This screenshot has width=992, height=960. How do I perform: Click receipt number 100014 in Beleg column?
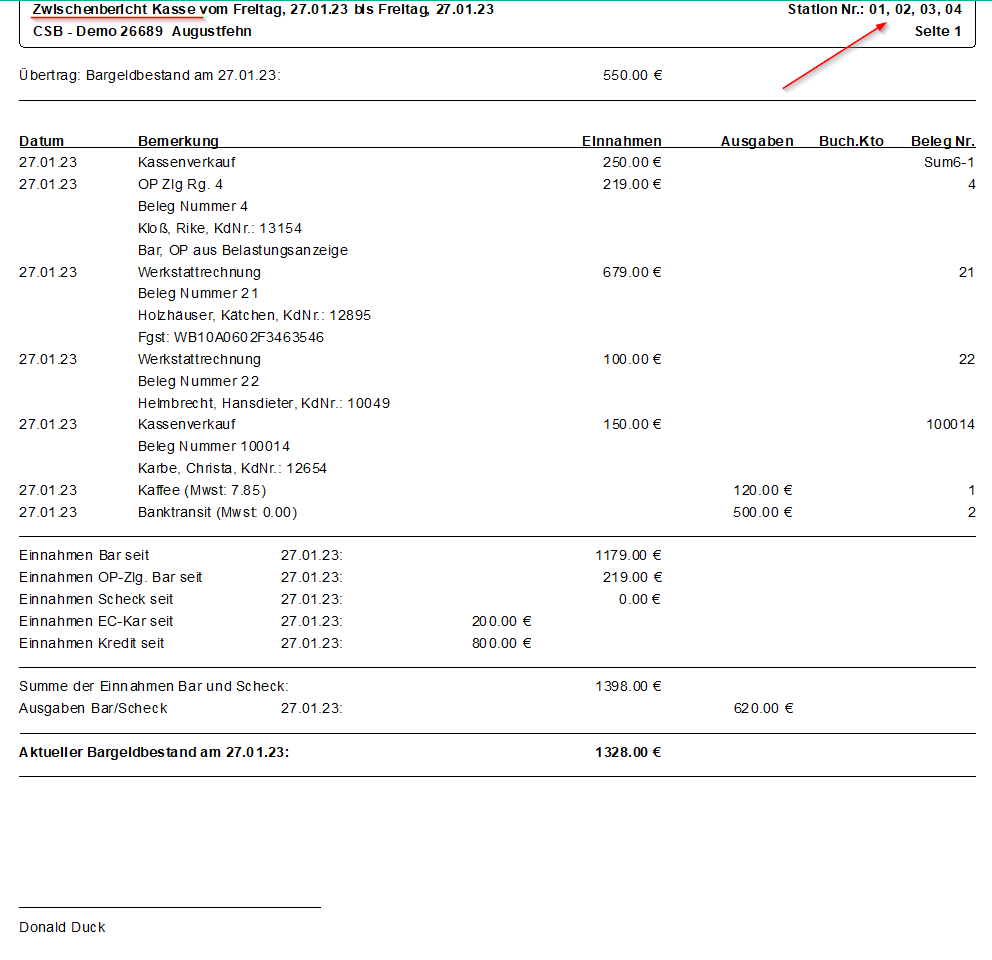tap(950, 424)
